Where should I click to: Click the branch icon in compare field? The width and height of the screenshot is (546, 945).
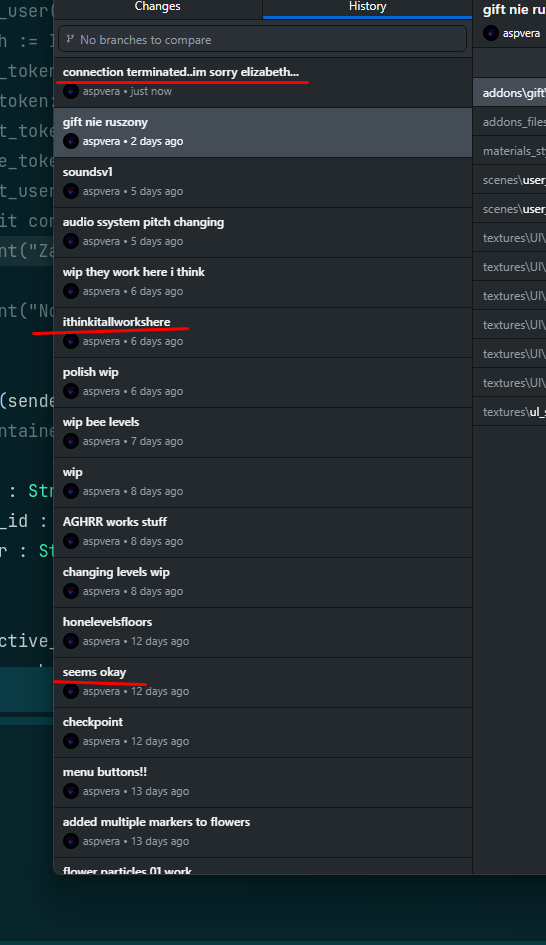click(71, 39)
